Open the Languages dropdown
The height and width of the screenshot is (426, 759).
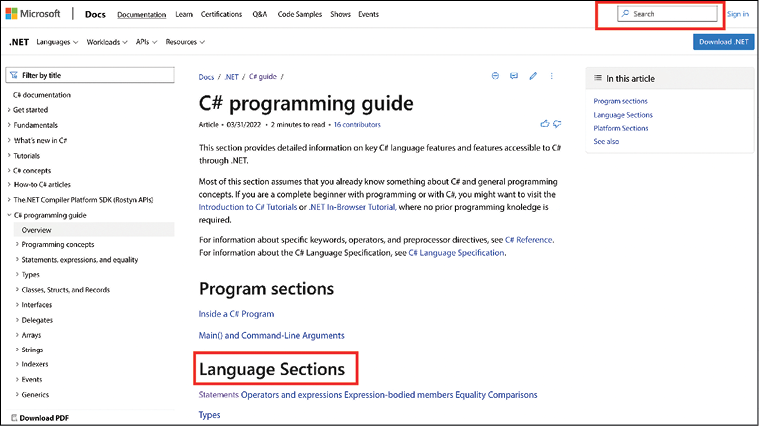pos(57,42)
